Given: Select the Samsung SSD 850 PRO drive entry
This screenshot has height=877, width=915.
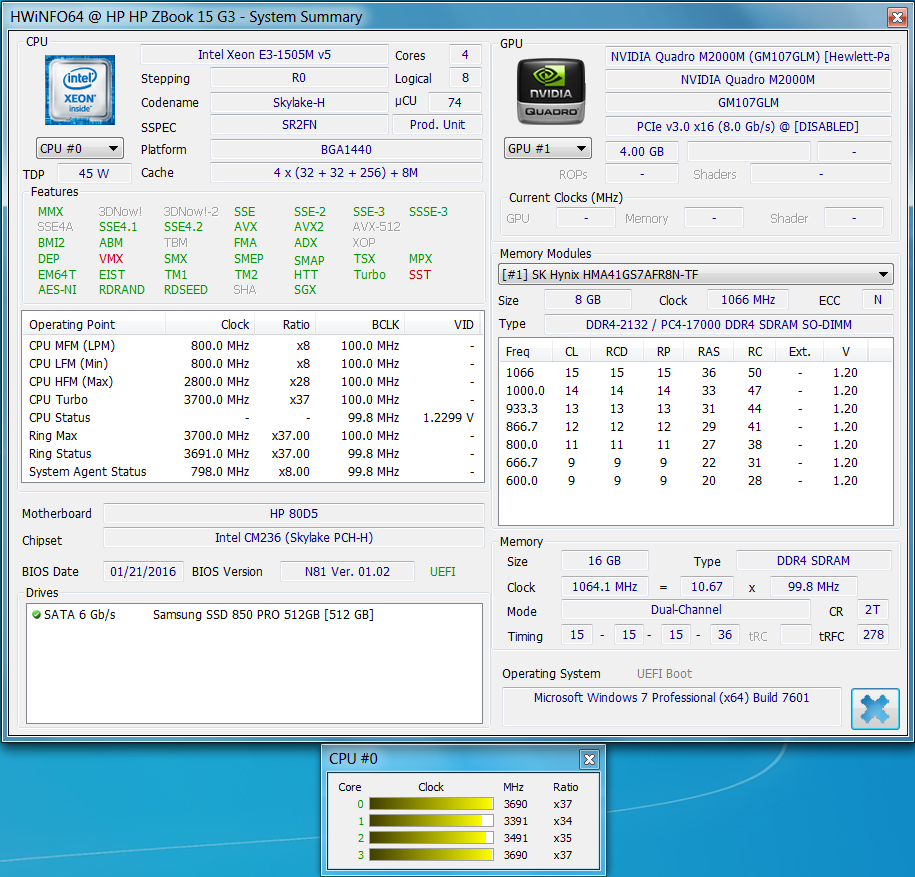Looking at the screenshot, I should (x=262, y=615).
